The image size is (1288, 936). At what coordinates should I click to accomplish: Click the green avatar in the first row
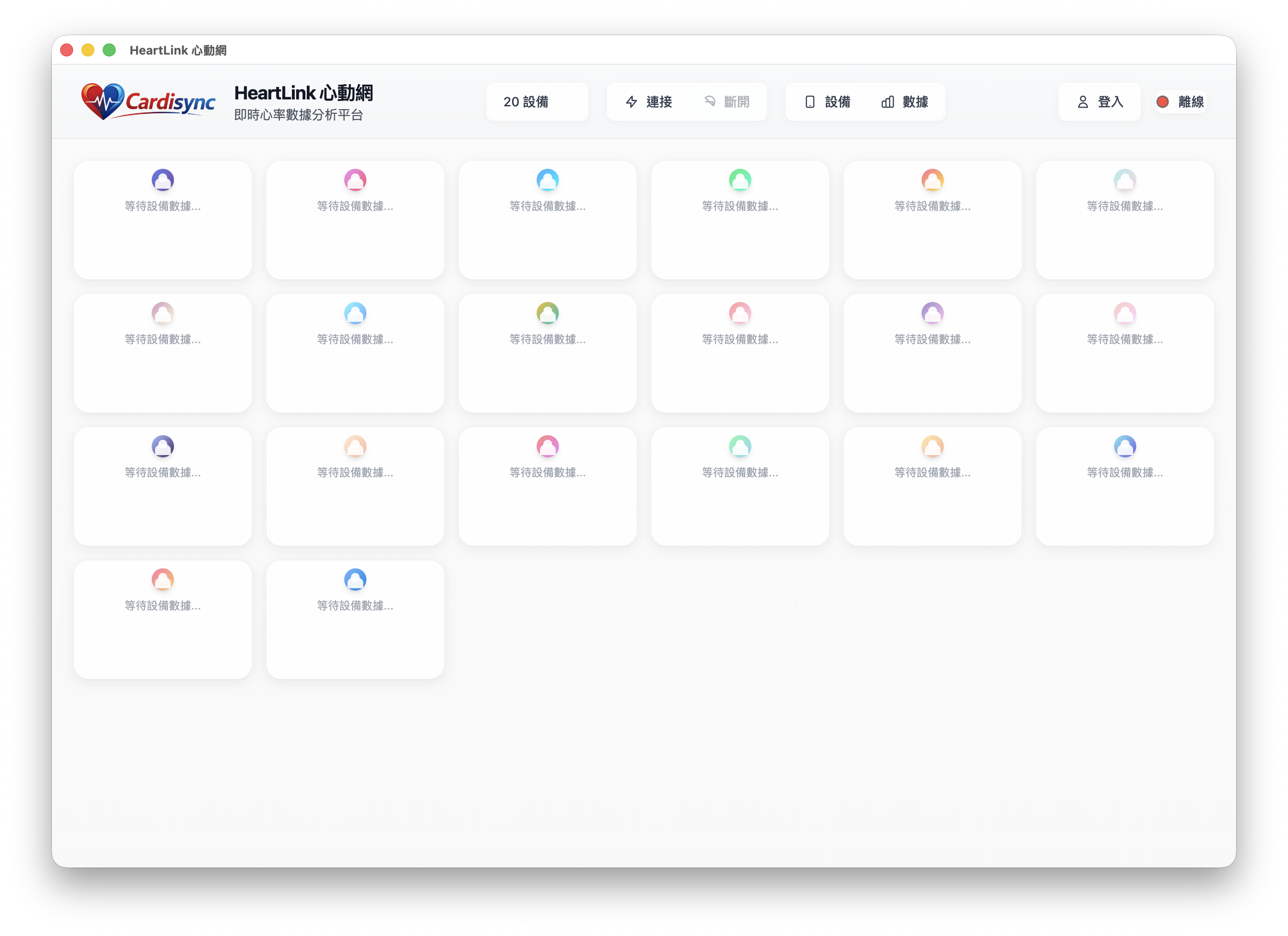point(739,180)
